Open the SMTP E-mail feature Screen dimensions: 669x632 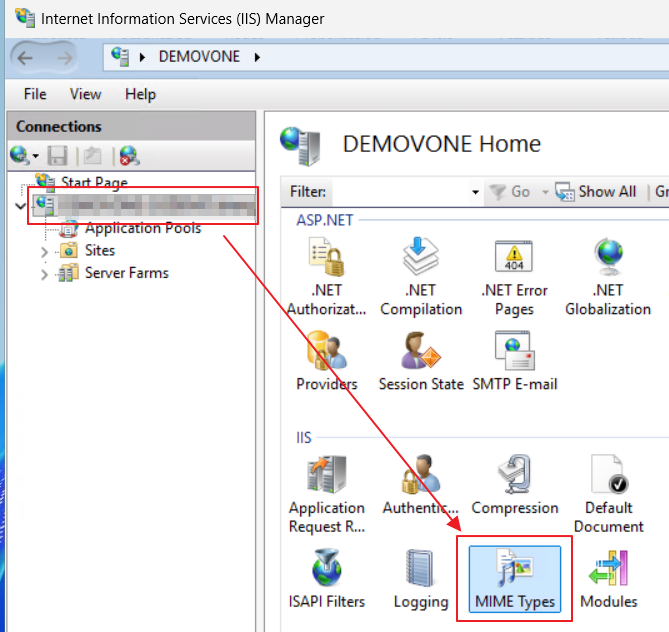[515, 361]
